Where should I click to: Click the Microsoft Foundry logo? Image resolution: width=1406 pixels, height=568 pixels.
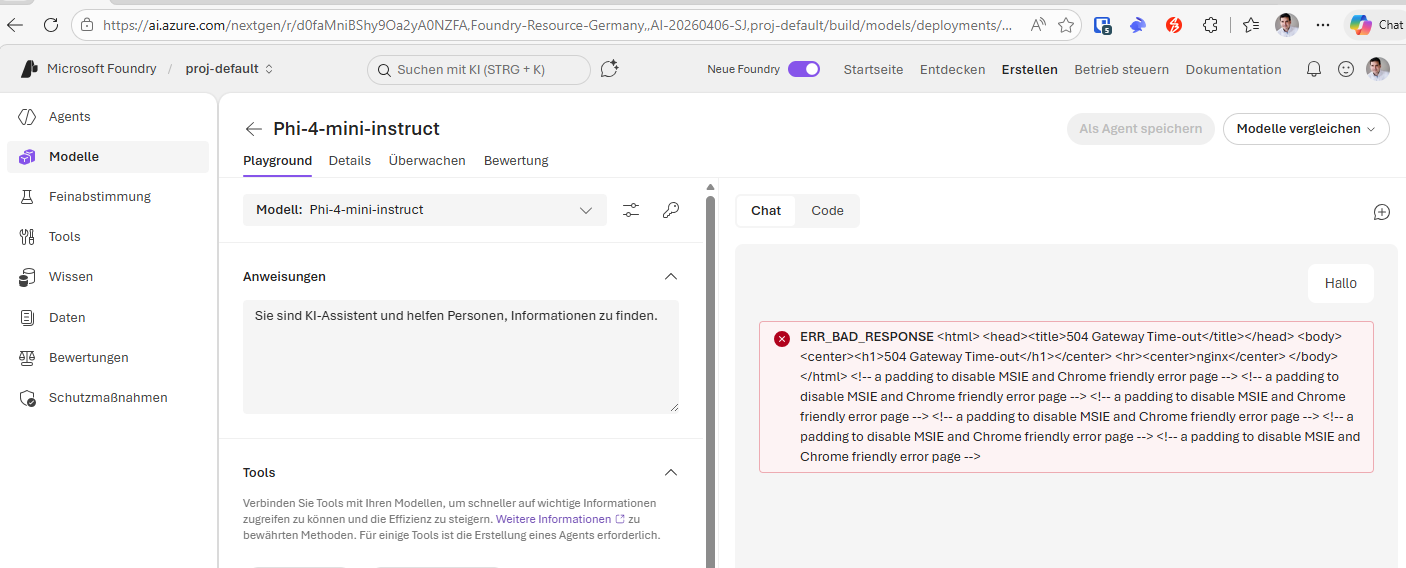point(30,69)
